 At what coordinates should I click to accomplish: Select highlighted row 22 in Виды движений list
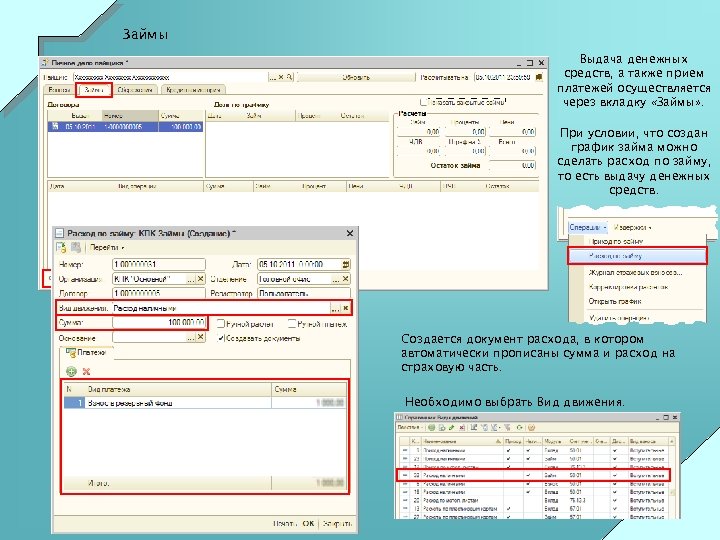pos(534,475)
